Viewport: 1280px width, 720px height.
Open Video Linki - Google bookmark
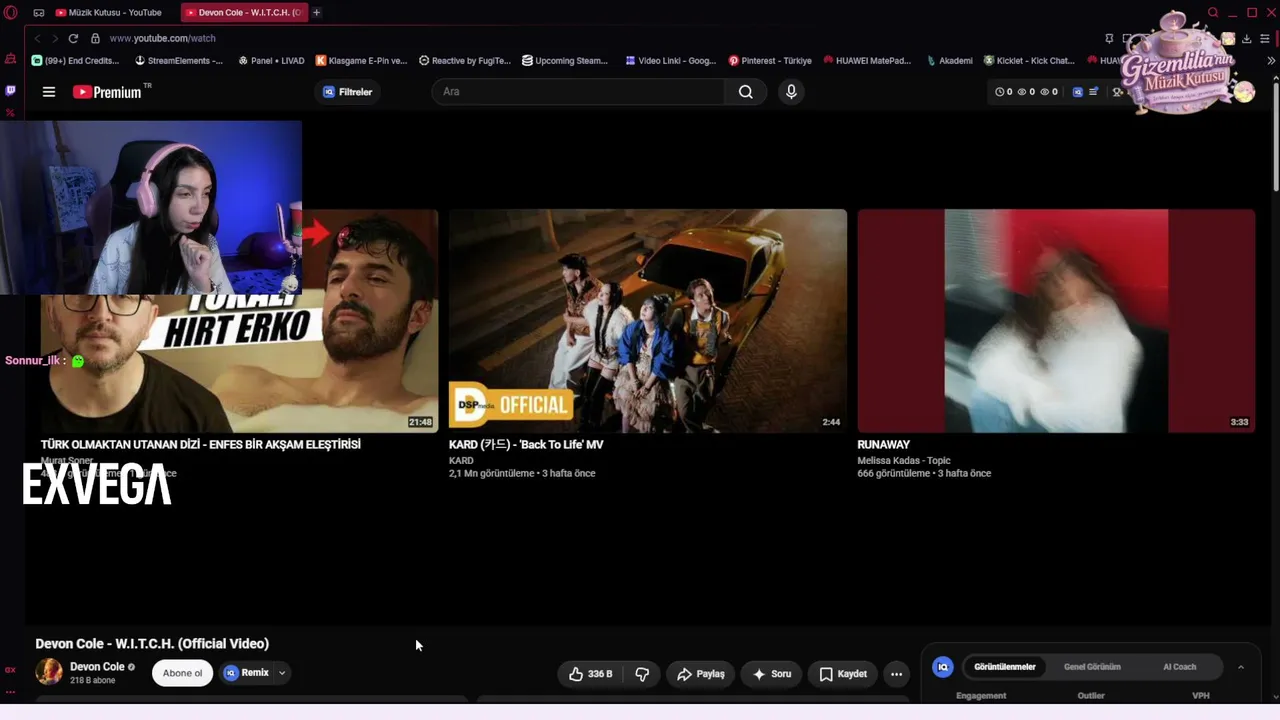[671, 60]
